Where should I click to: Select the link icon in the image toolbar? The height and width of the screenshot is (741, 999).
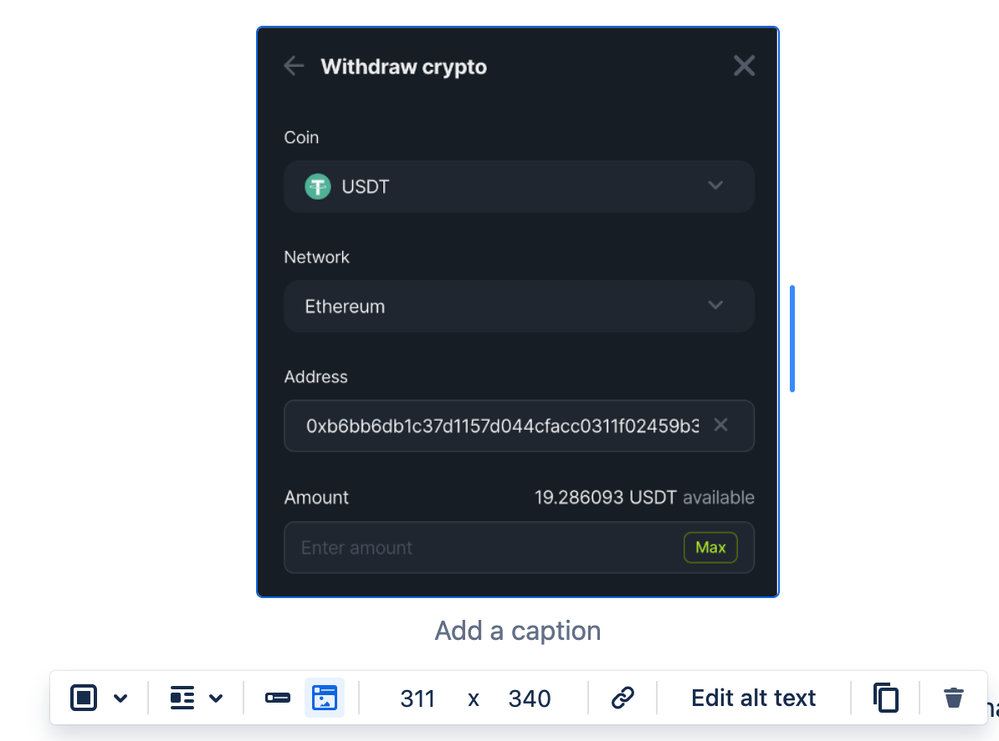pyautogui.click(x=622, y=698)
